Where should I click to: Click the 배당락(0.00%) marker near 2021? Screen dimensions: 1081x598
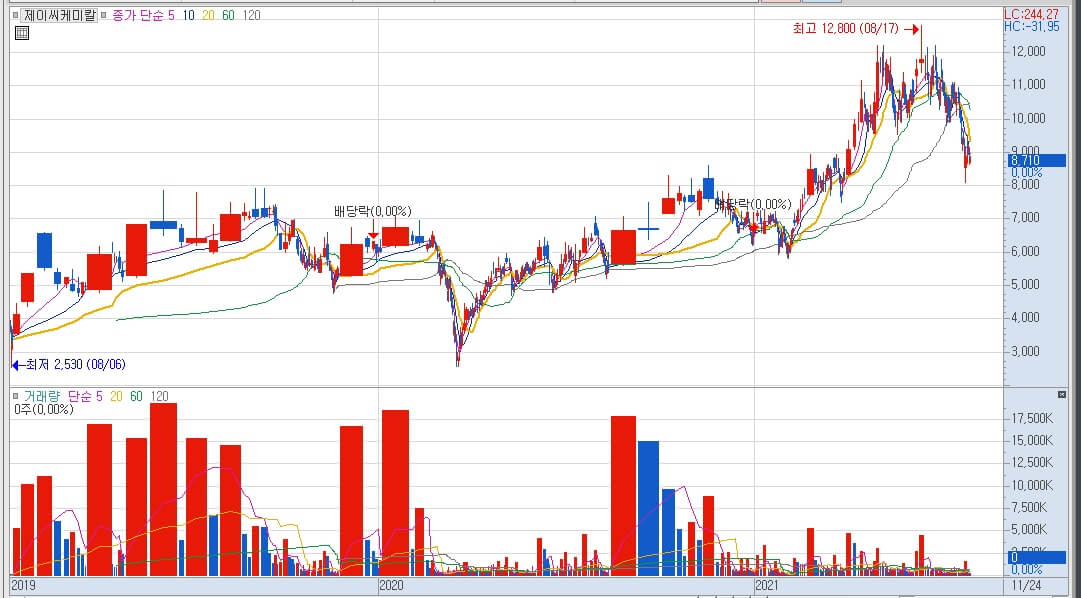pyautogui.click(x=753, y=204)
